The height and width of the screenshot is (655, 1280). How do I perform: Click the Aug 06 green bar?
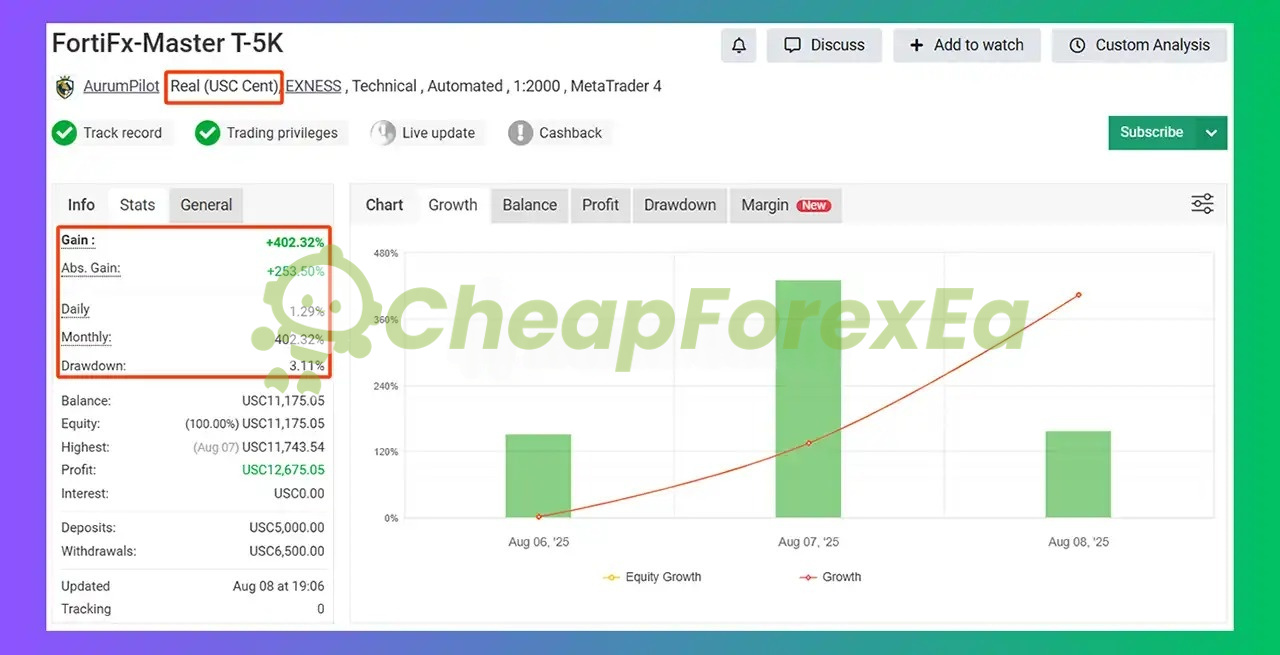(x=538, y=475)
